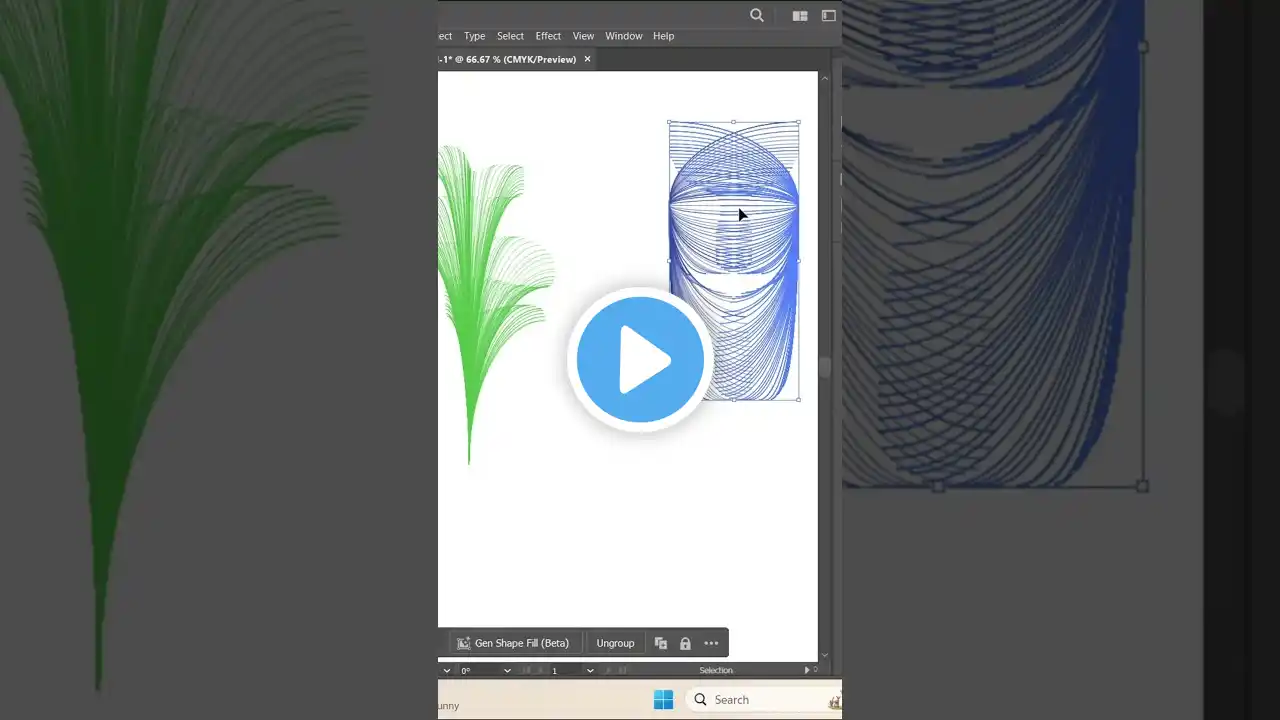Open the workspace switcher icon

tap(829, 15)
